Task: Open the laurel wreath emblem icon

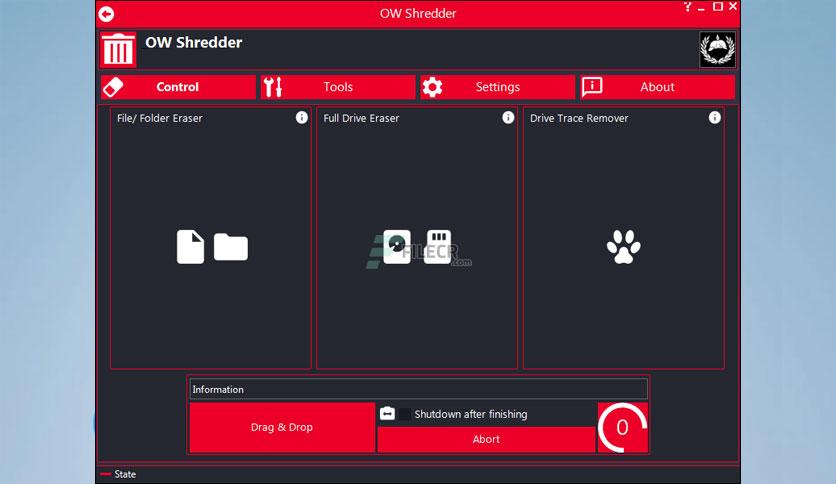Action: click(x=717, y=50)
